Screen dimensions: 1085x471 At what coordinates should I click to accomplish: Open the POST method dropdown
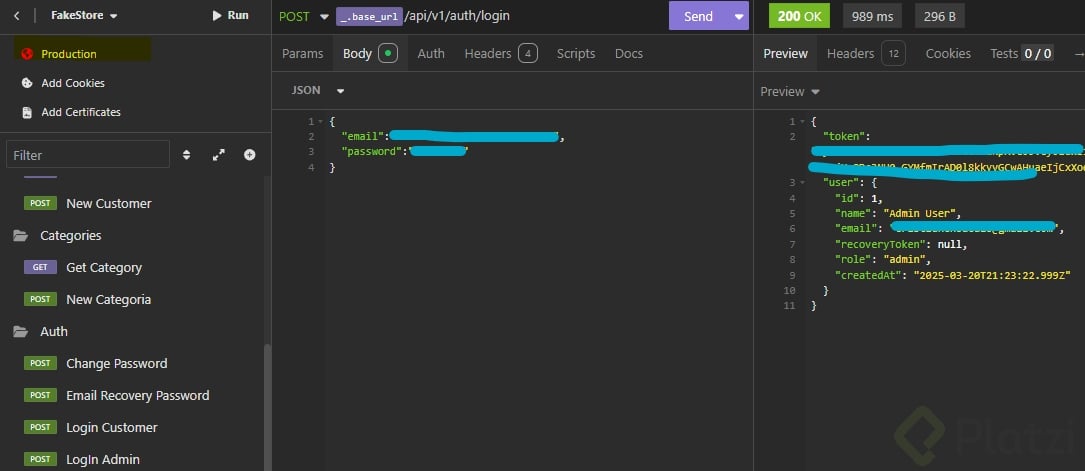coord(303,16)
